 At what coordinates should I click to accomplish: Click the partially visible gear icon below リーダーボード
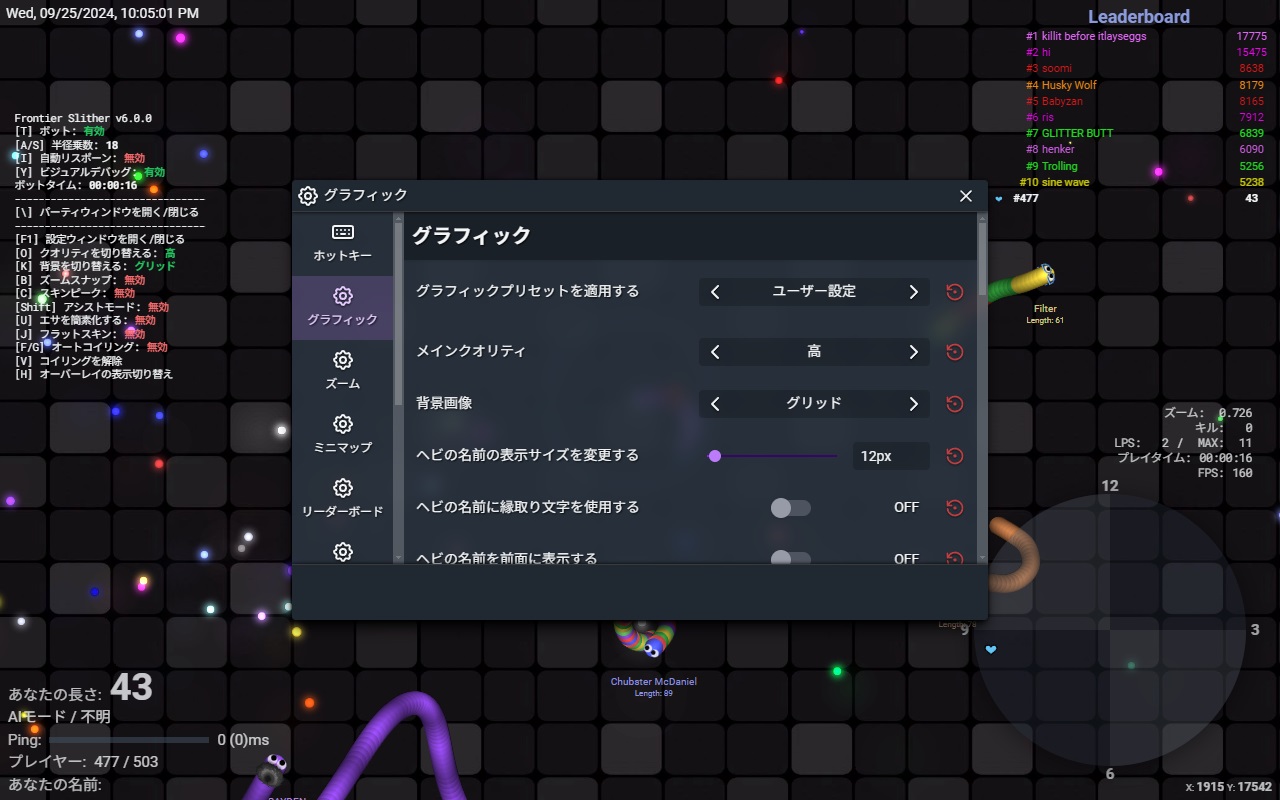pyautogui.click(x=343, y=552)
